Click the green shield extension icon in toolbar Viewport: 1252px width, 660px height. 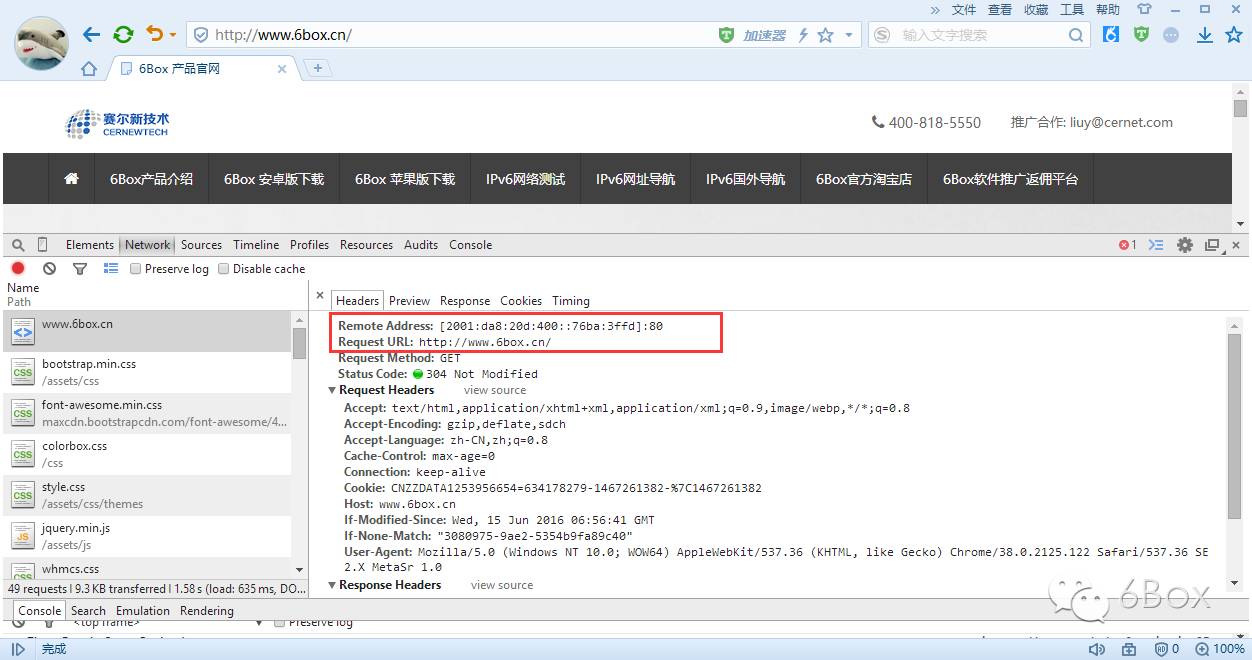click(x=1141, y=34)
